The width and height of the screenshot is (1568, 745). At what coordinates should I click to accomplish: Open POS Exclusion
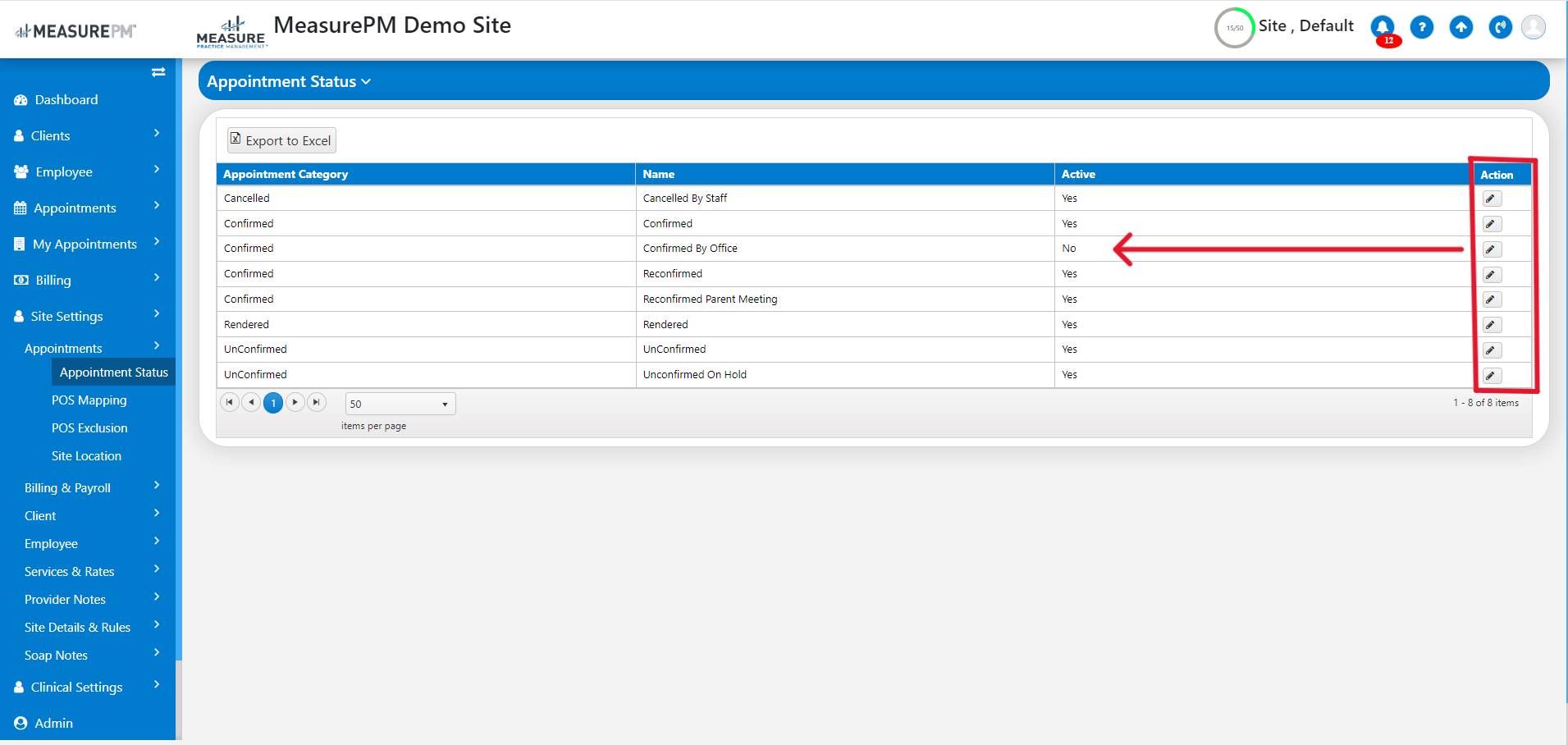(x=89, y=428)
